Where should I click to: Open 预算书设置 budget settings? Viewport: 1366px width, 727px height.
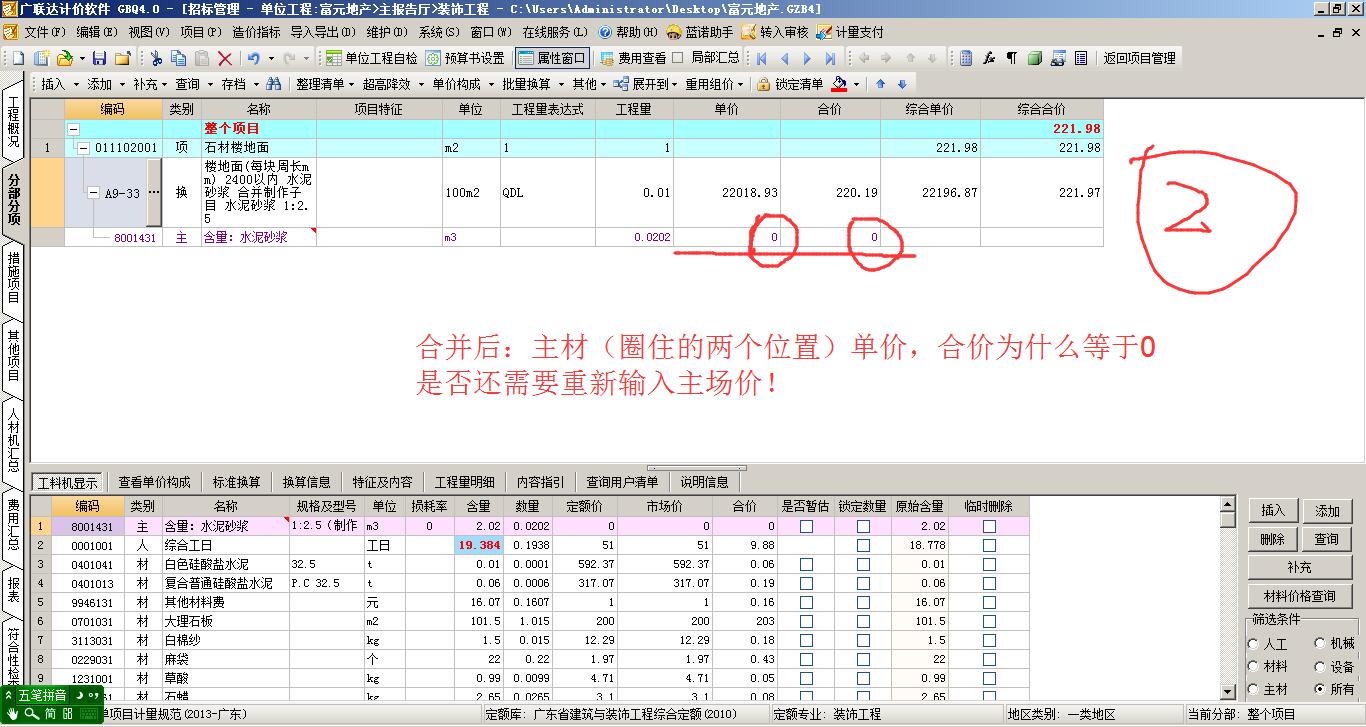coord(465,59)
